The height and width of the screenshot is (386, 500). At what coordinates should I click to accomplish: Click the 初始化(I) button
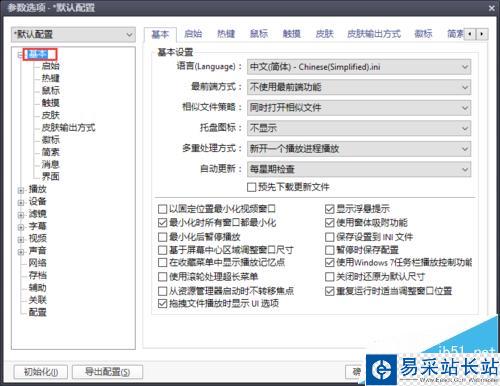tap(41, 372)
